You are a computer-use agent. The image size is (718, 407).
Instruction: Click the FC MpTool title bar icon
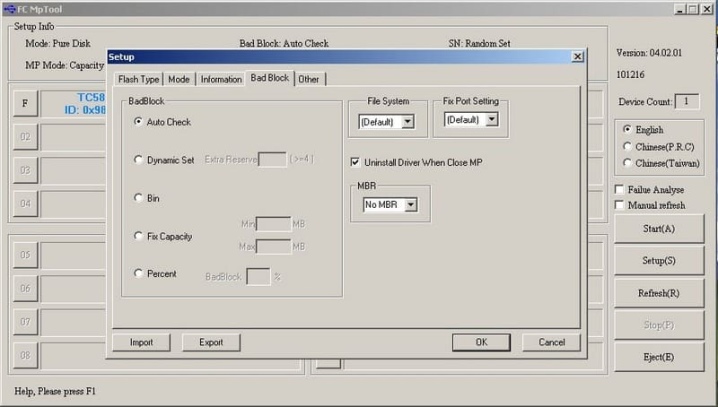coord(9,9)
